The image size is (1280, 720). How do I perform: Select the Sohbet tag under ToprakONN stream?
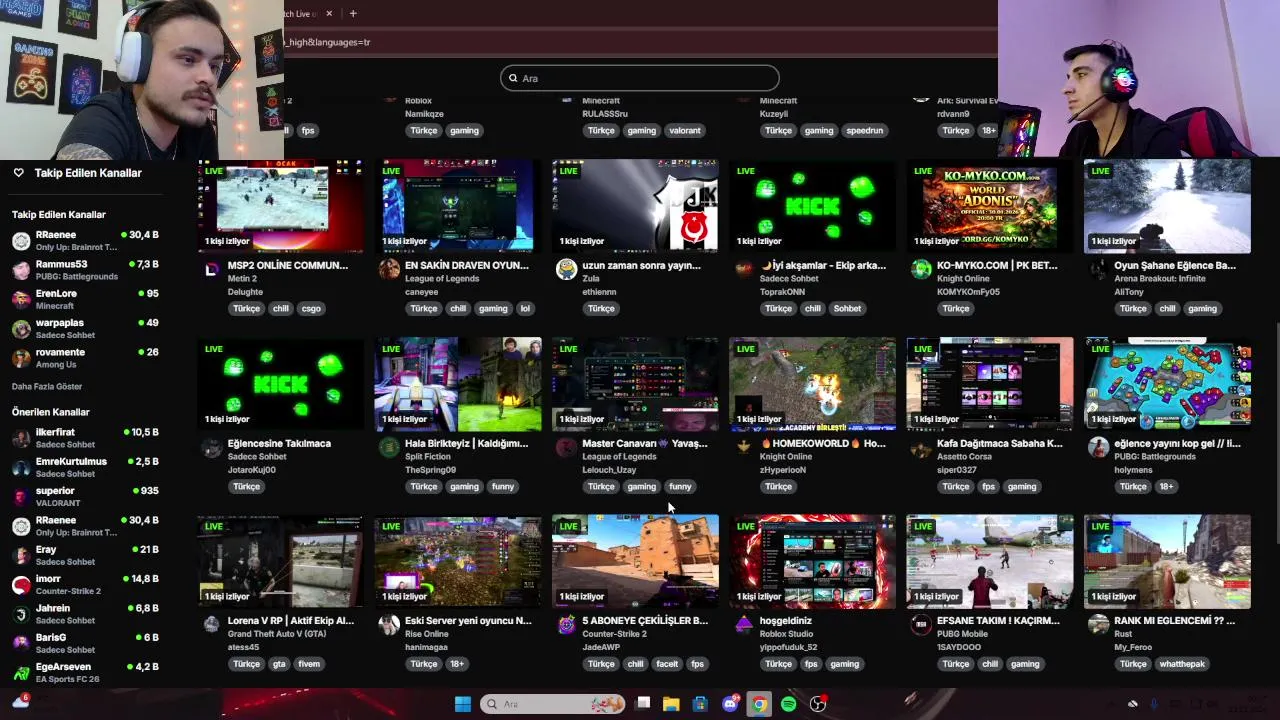[x=847, y=308]
